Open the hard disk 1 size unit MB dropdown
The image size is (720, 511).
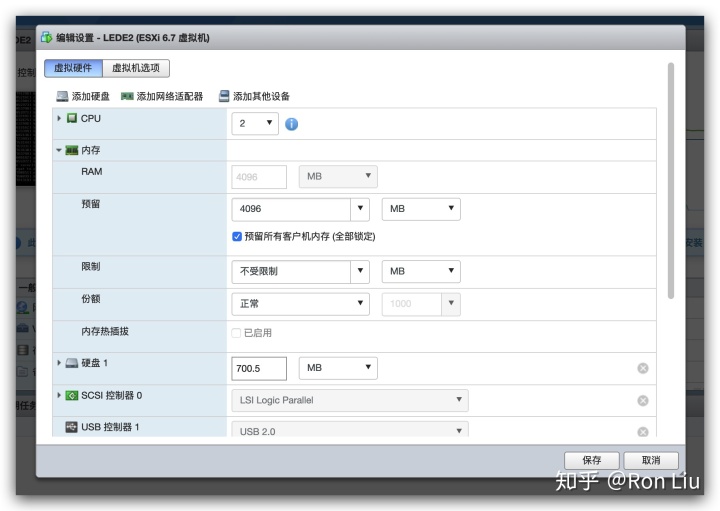pyautogui.click(x=338, y=368)
